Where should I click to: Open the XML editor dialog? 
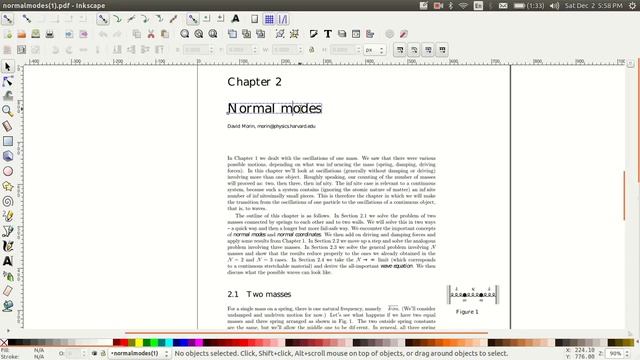pyautogui.click(x=356, y=34)
